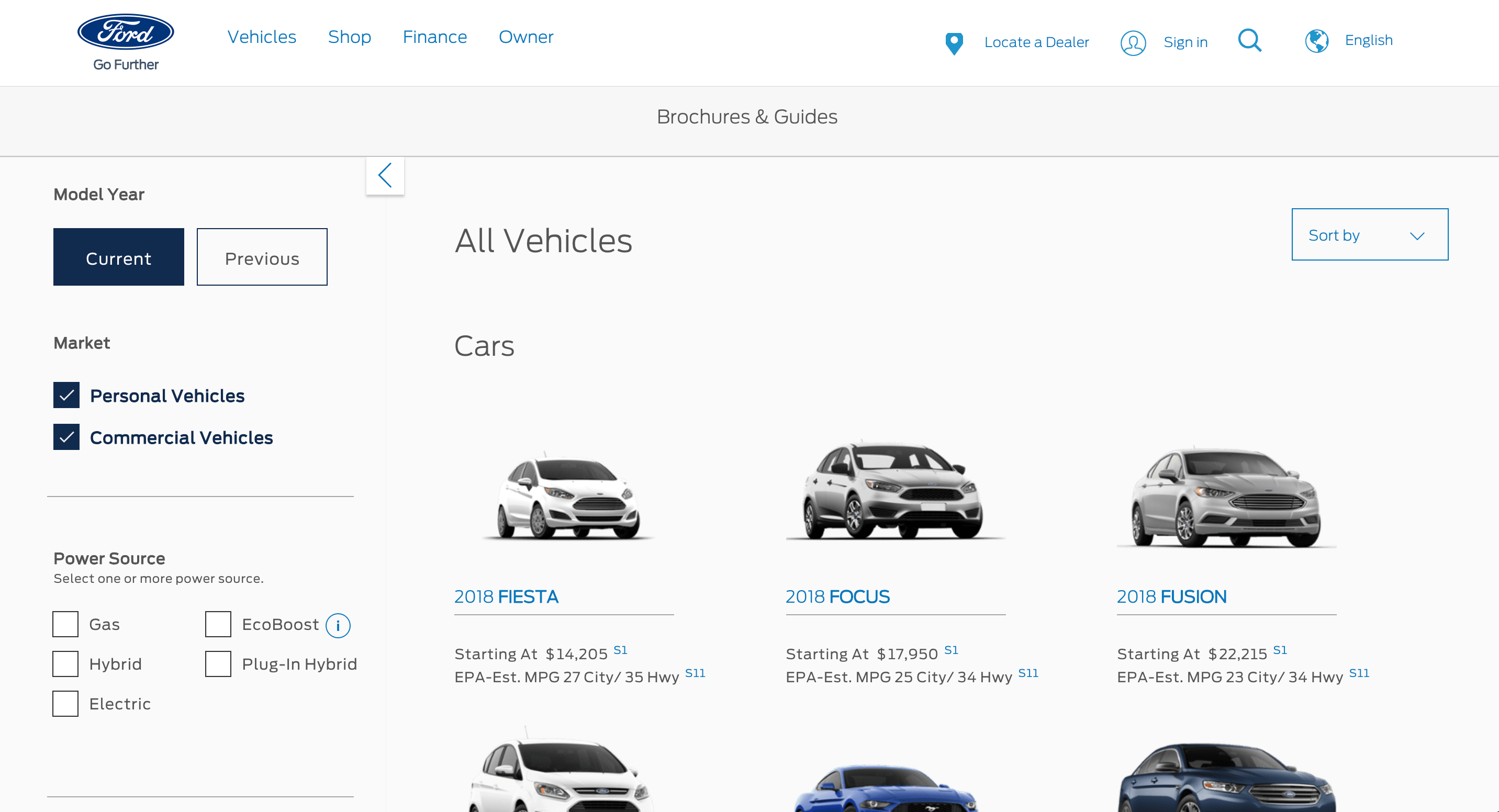Click the globe language icon

click(1316, 41)
